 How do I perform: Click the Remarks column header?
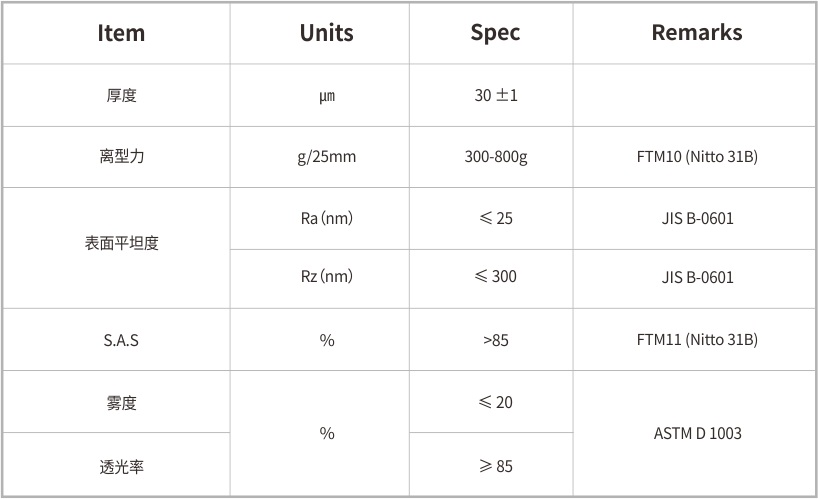(x=696, y=33)
